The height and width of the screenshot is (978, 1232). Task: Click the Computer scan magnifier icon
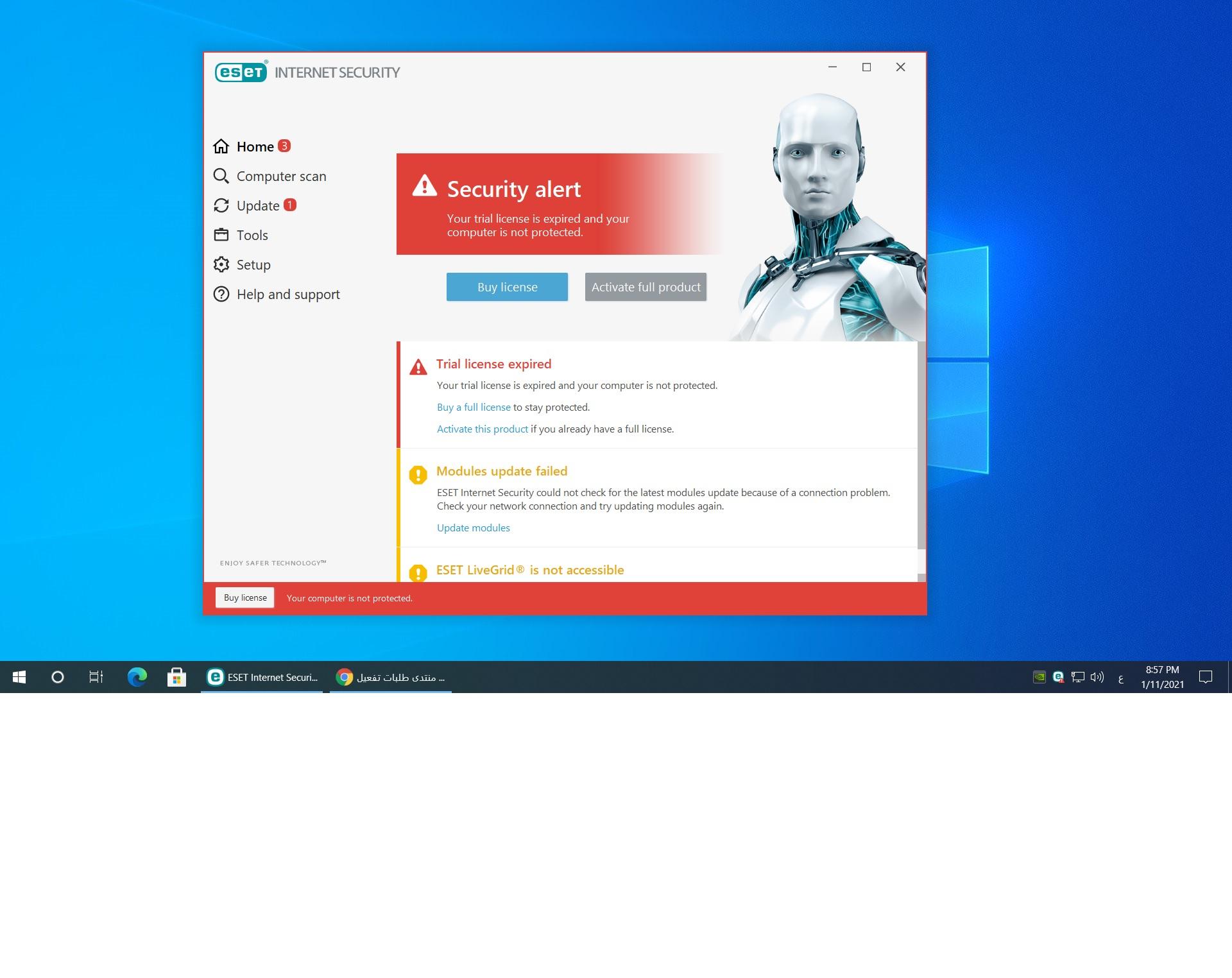point(221,176)
